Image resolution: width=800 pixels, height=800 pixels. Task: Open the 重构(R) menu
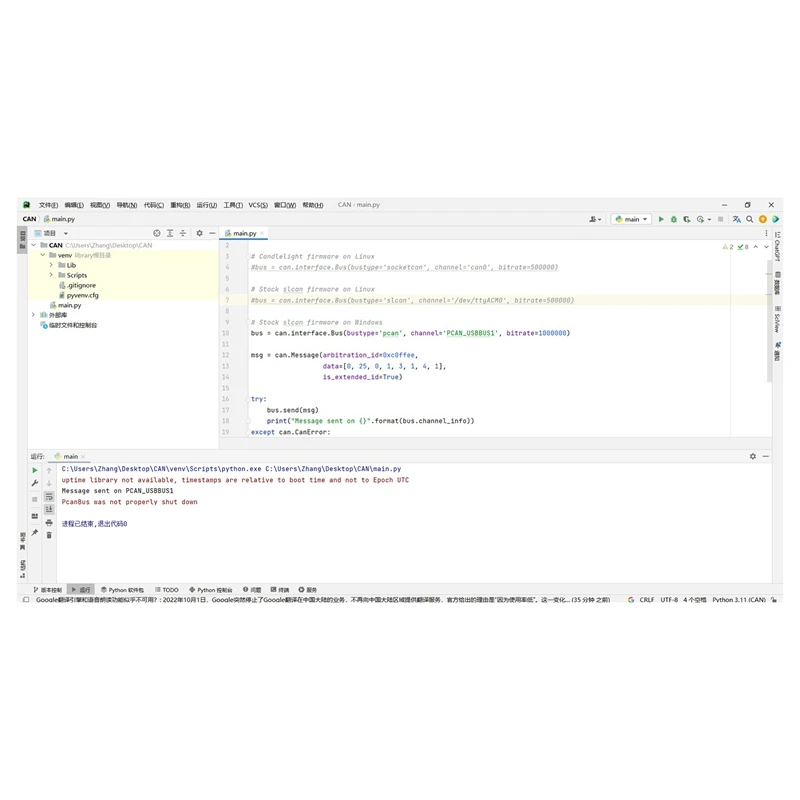pyautogui.click(x=180, y=205)
